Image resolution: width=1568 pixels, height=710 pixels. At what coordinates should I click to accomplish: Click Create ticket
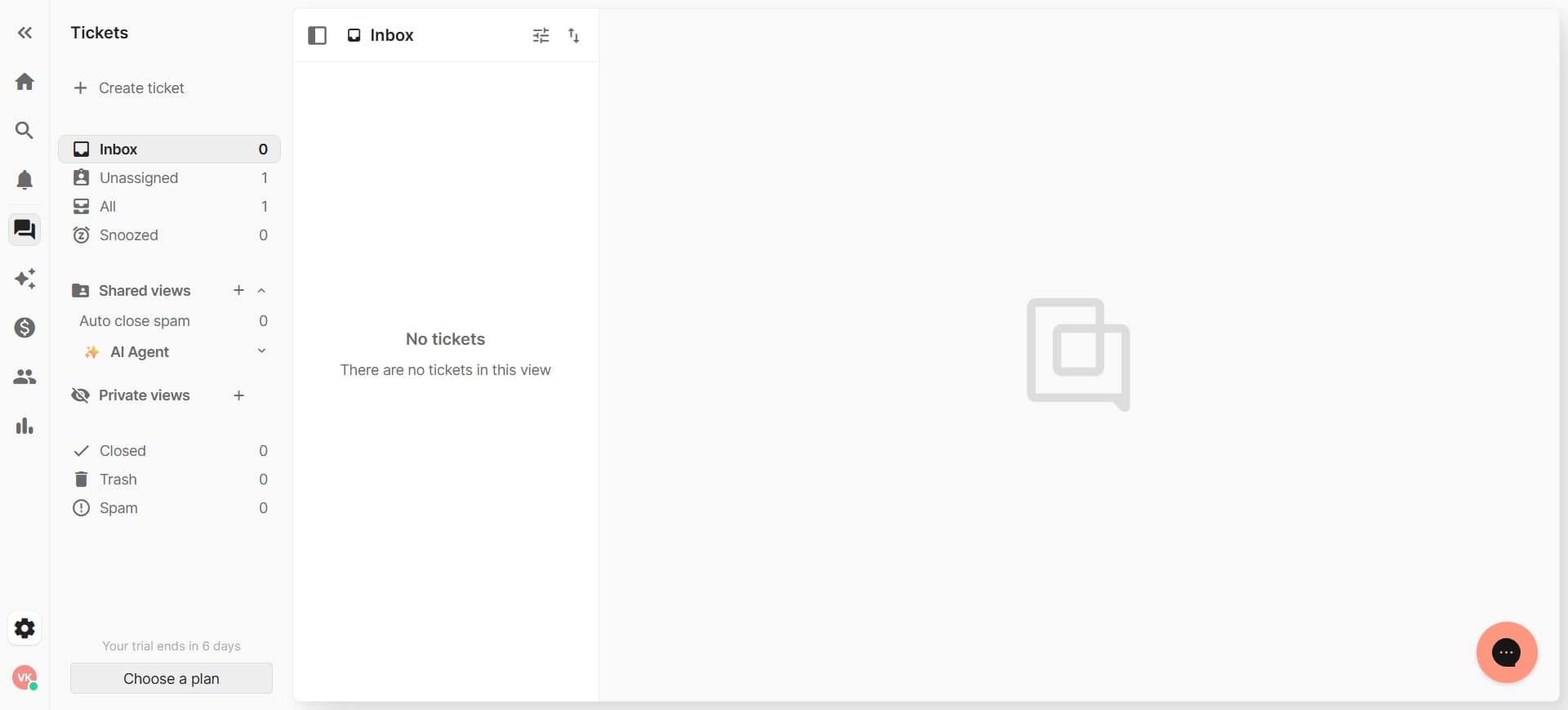pyautogui.click(x=129, y=88)
